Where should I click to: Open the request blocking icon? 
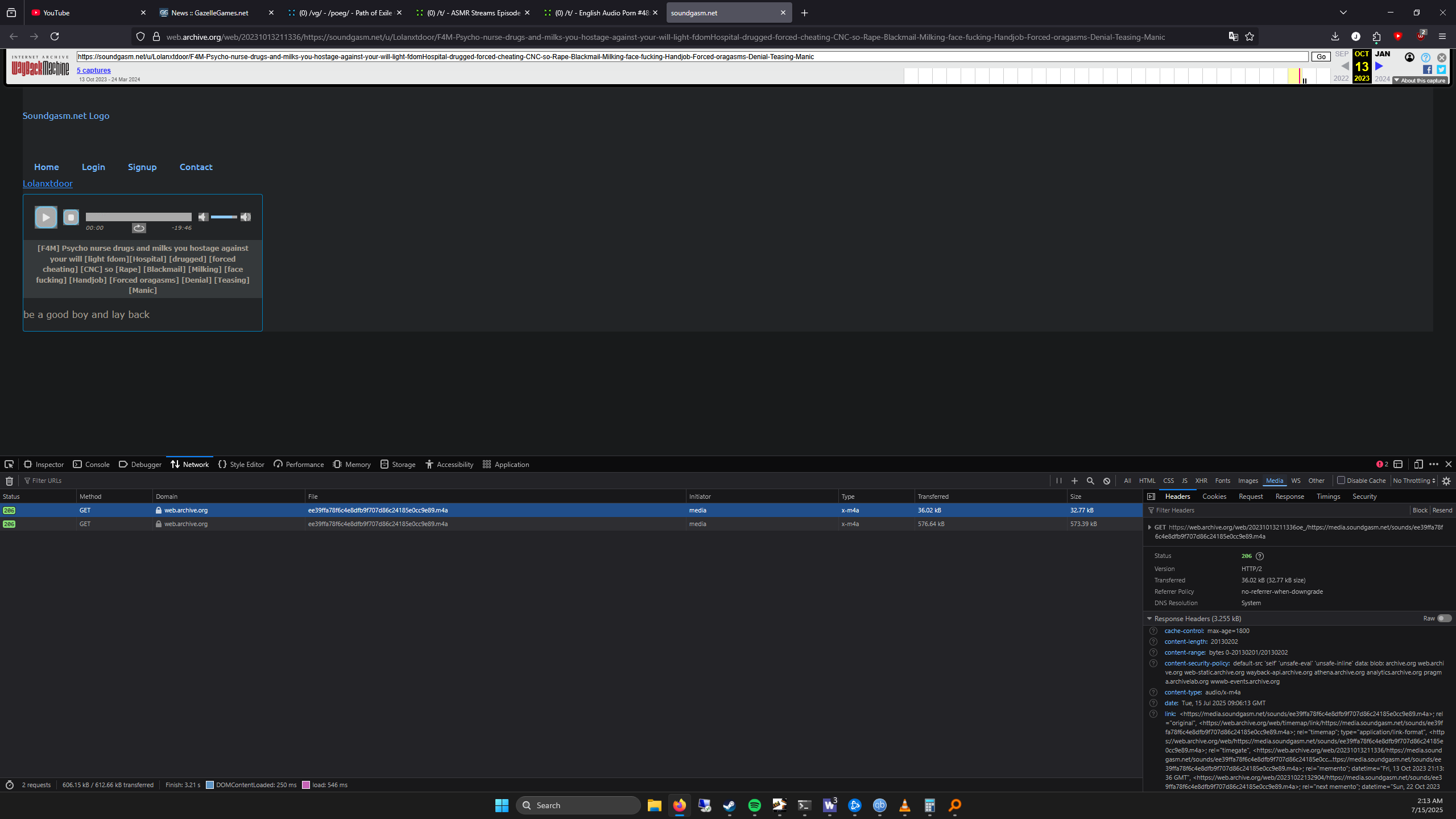[x=1107, y=481]
